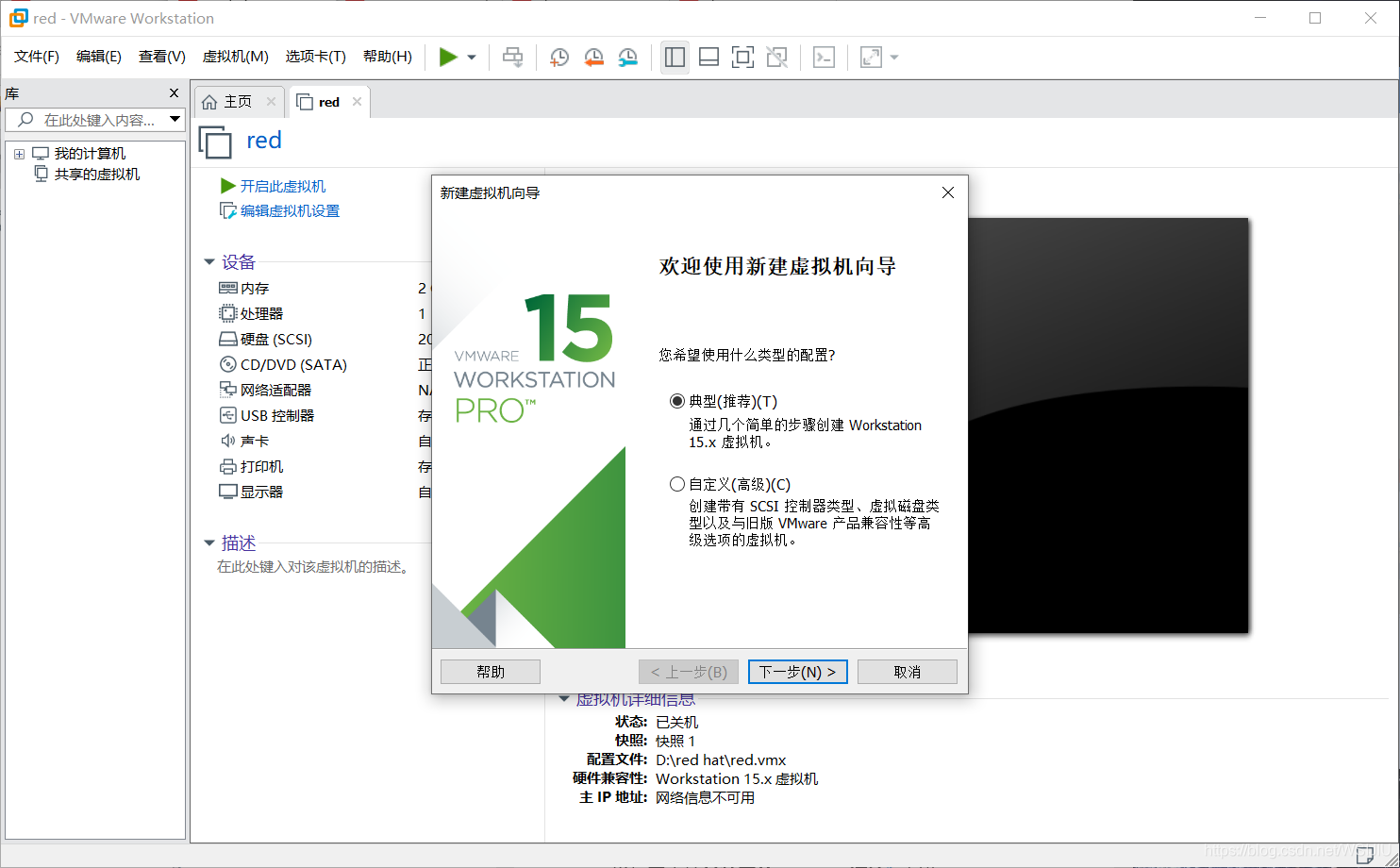Open the 文件(F) menu
The height and width of the screenshot is (868, 1400).
click(37, 57)
